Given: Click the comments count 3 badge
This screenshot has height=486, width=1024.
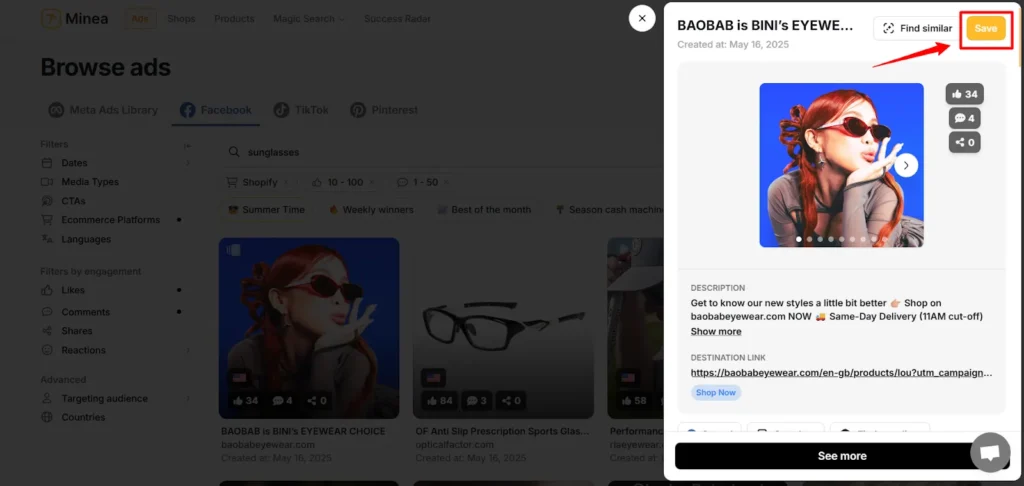Looking at the screenshot, I should tap(477, 400).
